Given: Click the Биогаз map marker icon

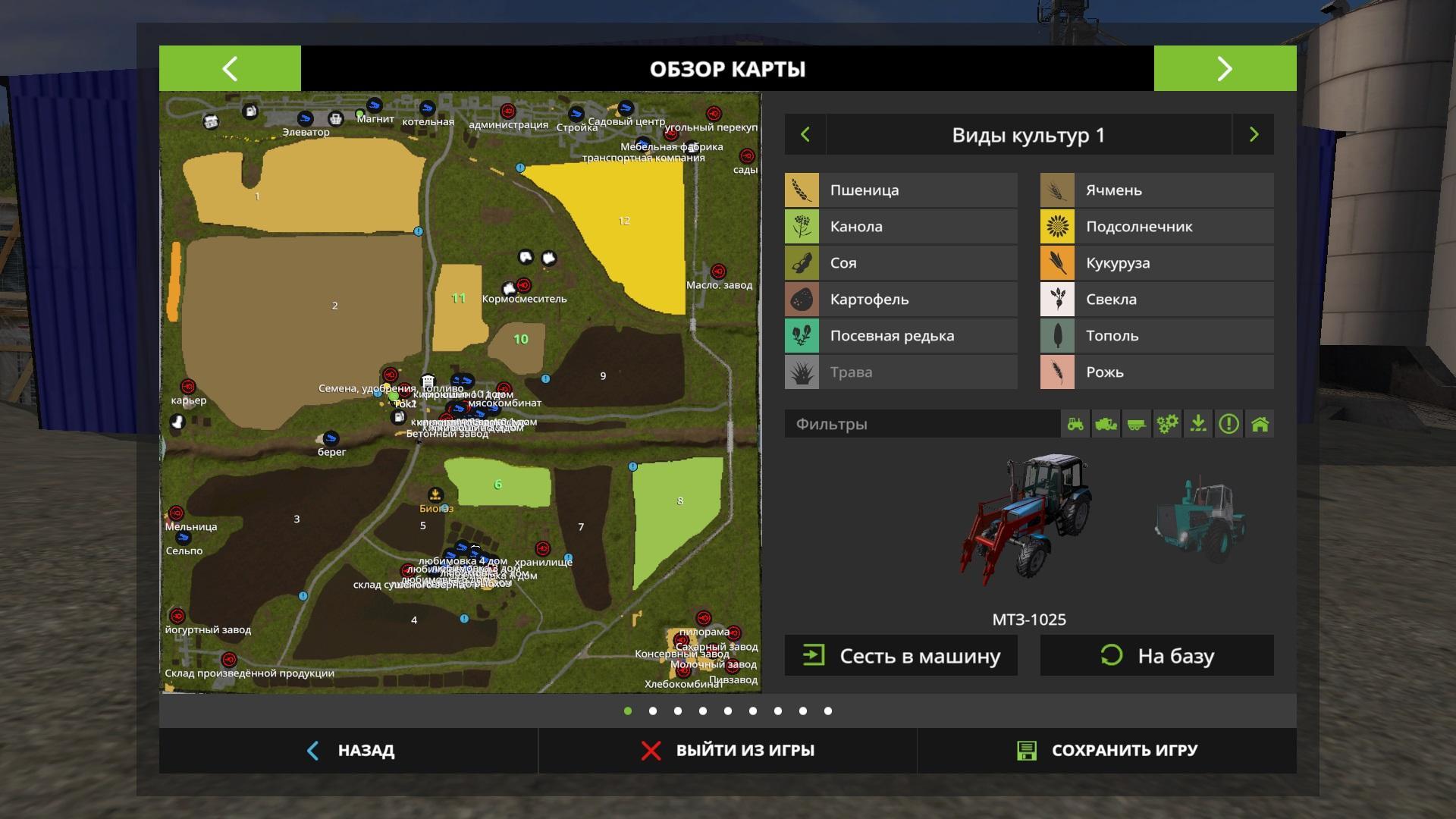Looking at the screenshot, I should 435,495.
